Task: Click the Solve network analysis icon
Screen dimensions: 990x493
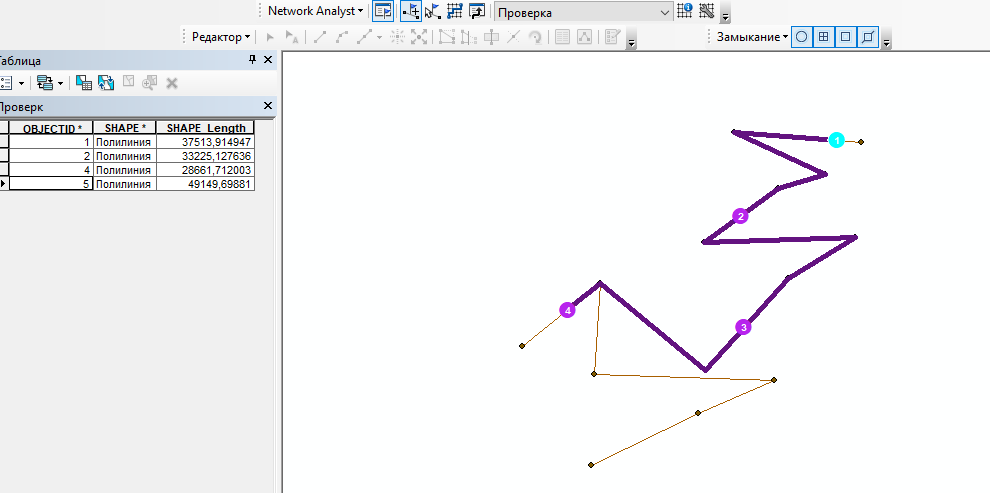Action: click(455, 11)
